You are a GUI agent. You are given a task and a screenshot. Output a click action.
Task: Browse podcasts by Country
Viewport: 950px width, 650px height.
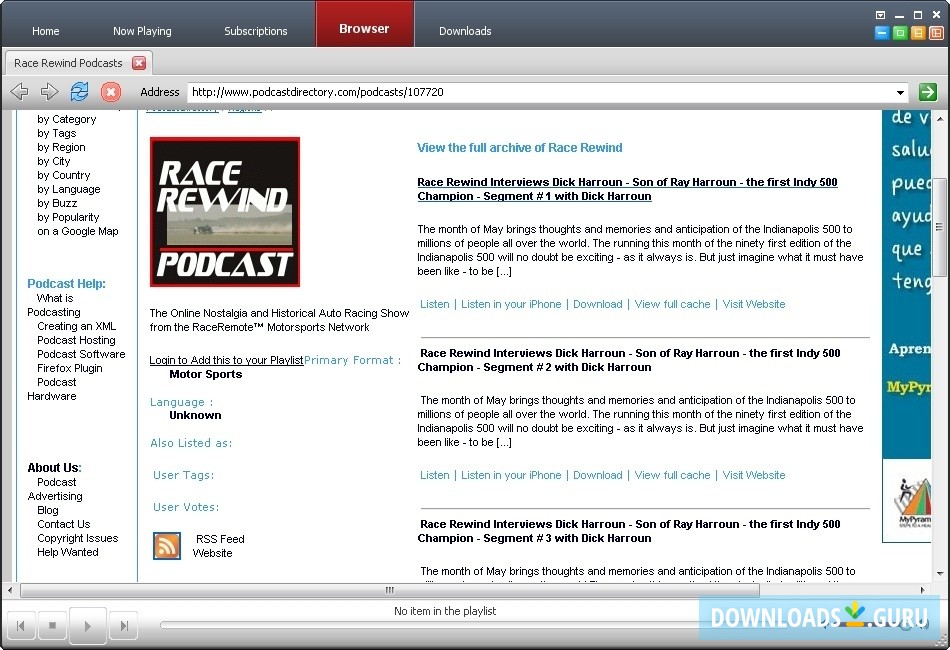64,175
